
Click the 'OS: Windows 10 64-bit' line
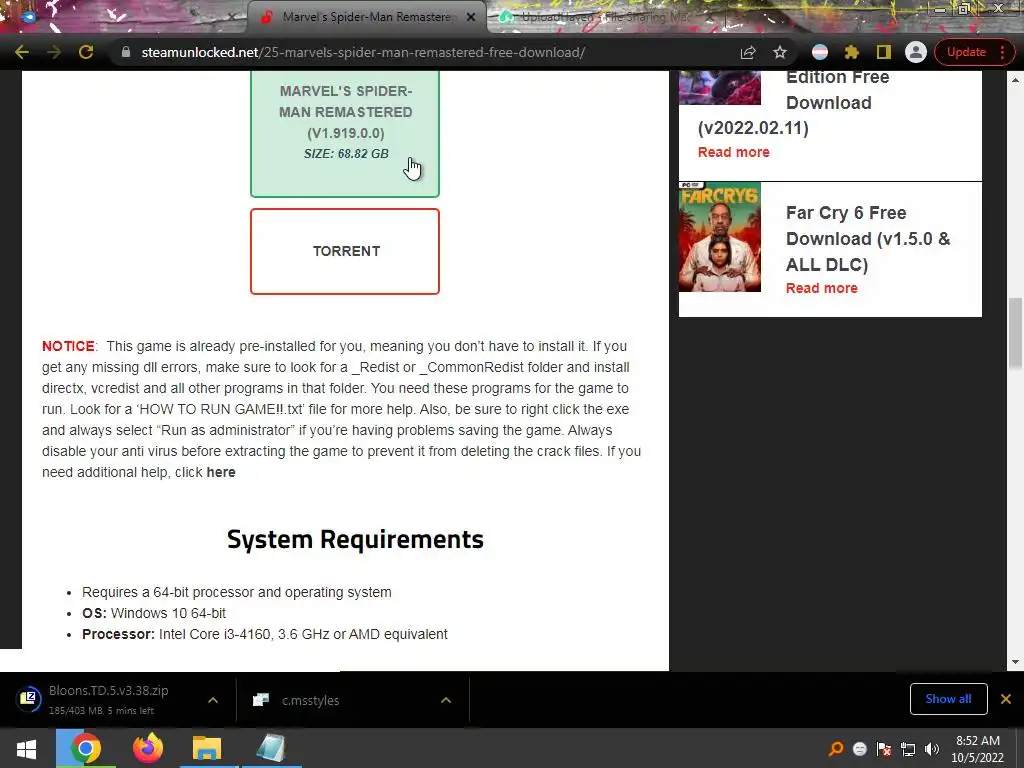[154, 613]
